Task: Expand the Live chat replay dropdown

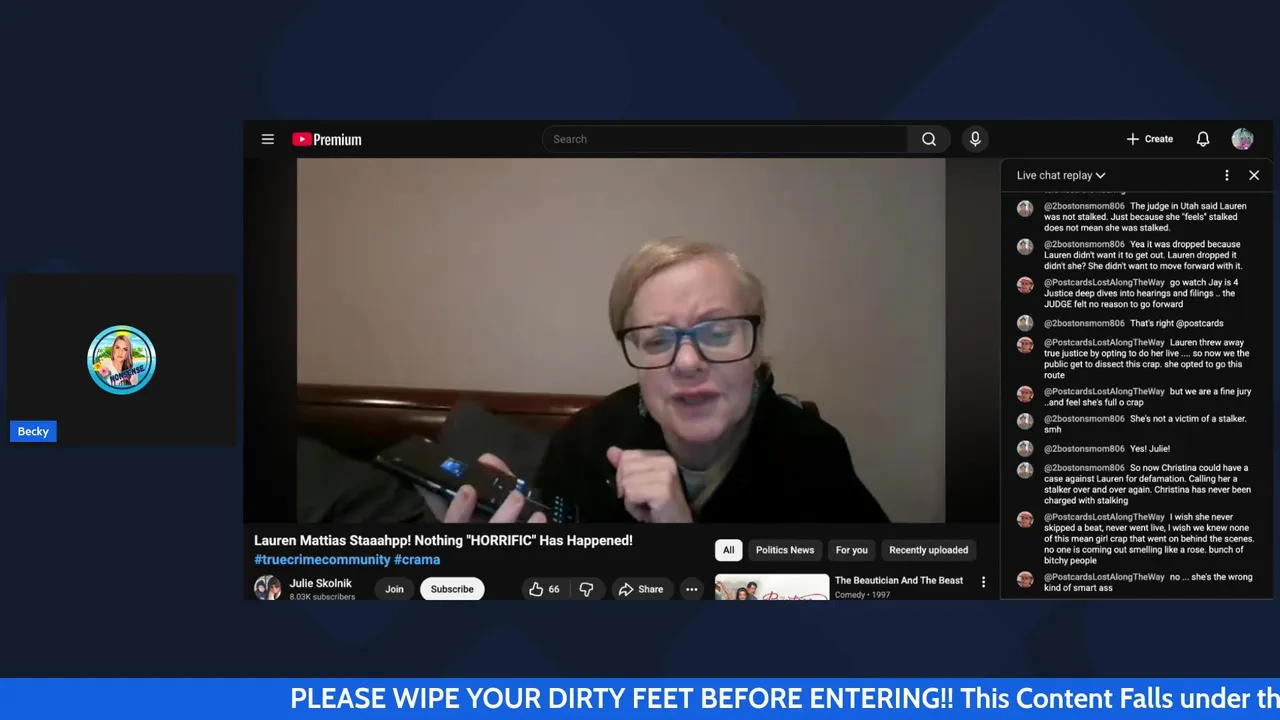Action: coord(1061,175)
